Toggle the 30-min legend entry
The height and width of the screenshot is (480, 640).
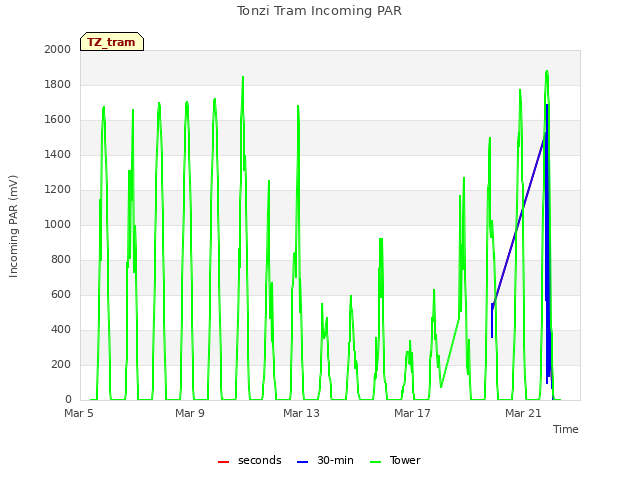325,460
